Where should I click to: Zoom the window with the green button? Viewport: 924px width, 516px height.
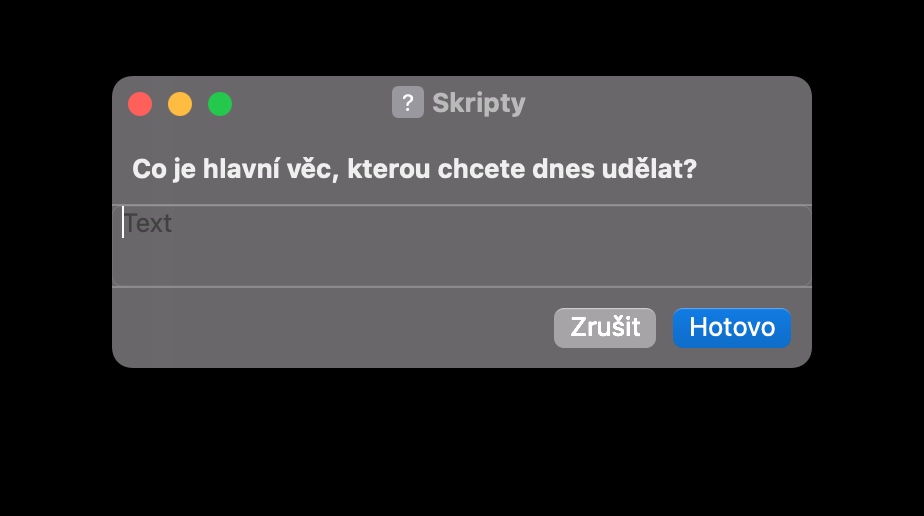click(220, 104)
